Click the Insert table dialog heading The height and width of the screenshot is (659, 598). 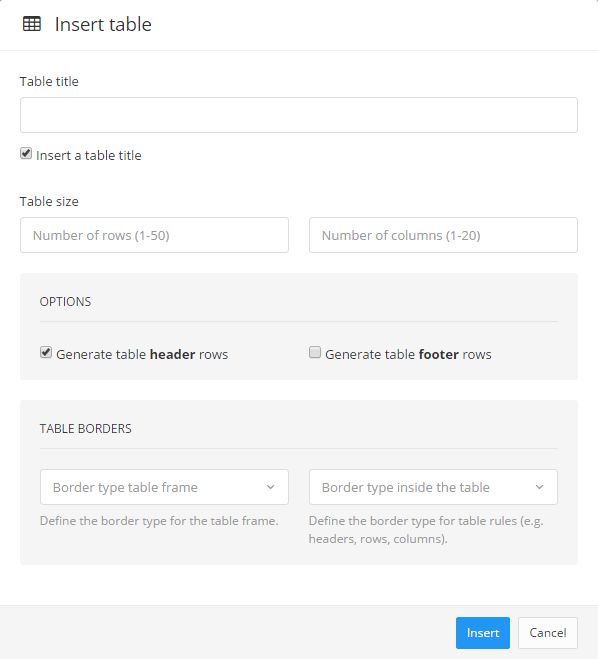coord(103,24)
